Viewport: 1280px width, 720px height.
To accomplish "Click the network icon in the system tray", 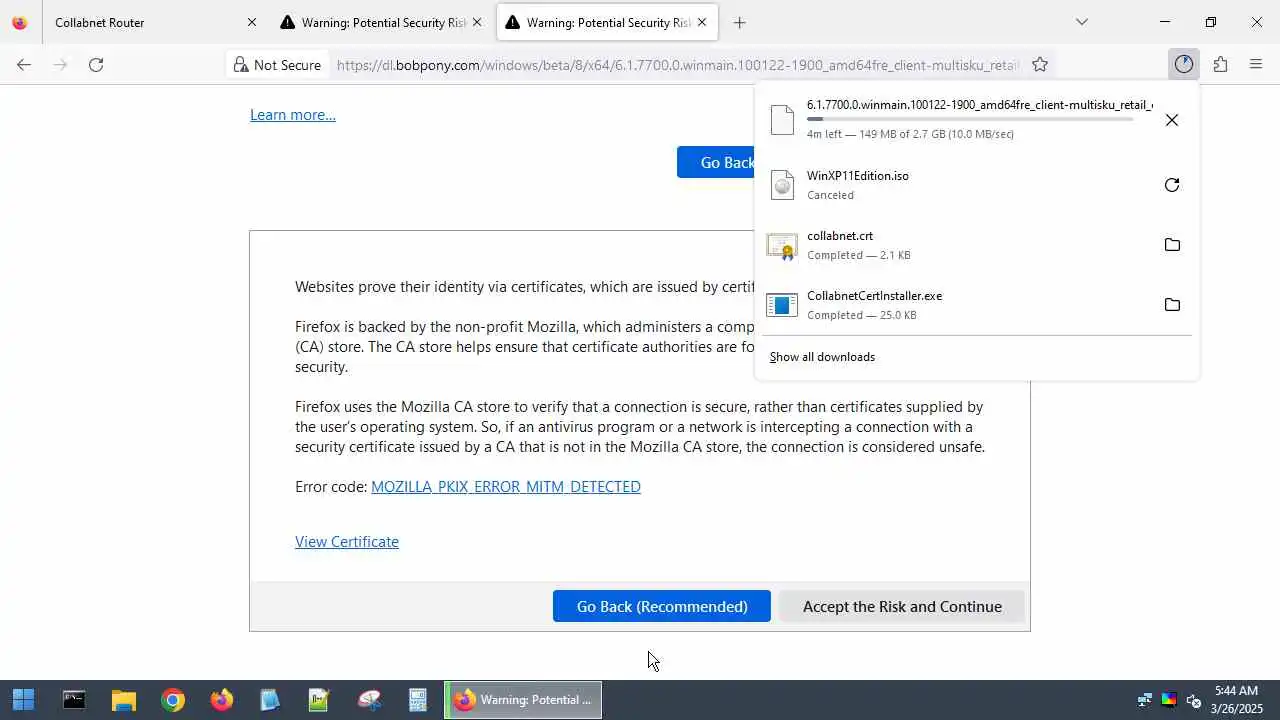I will (x=1145, y=700).
